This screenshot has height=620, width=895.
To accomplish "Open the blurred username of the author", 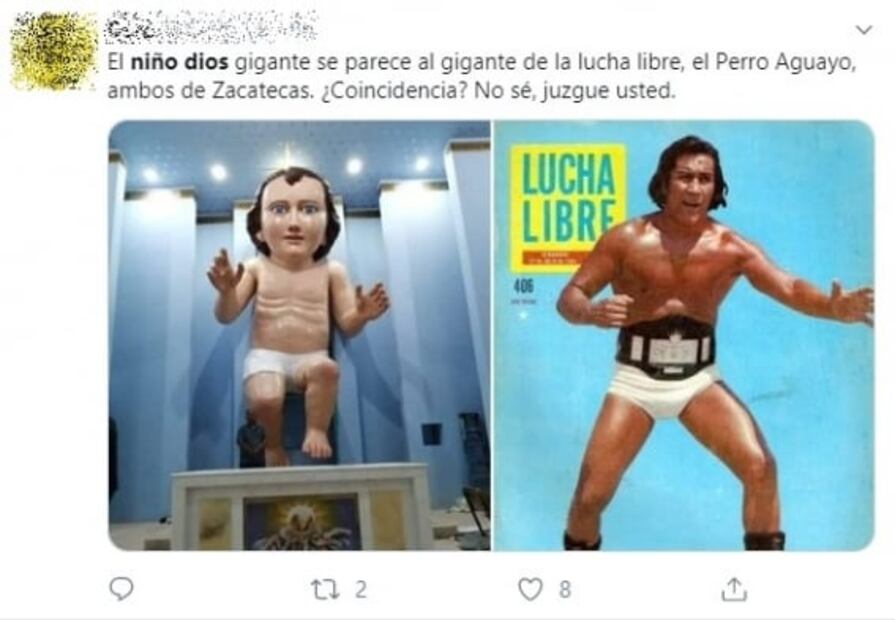I will click(211, 27).
